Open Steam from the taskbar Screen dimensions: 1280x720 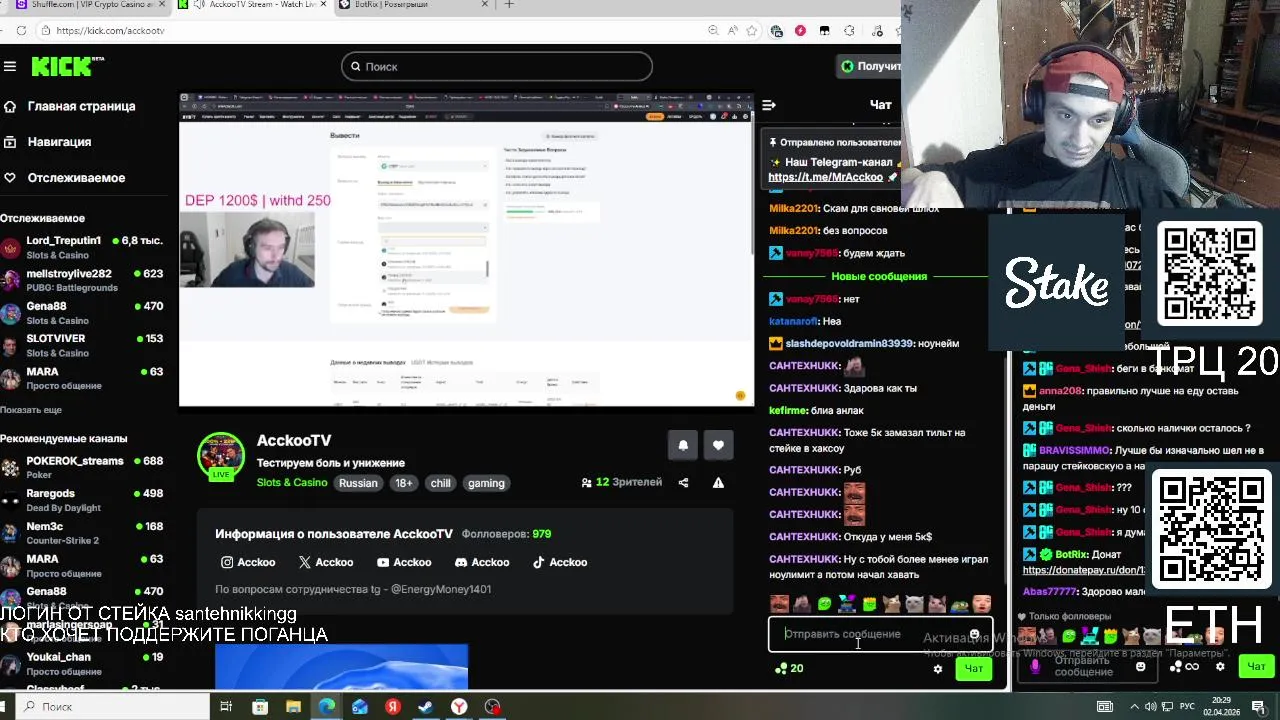[x=426, y=707]
